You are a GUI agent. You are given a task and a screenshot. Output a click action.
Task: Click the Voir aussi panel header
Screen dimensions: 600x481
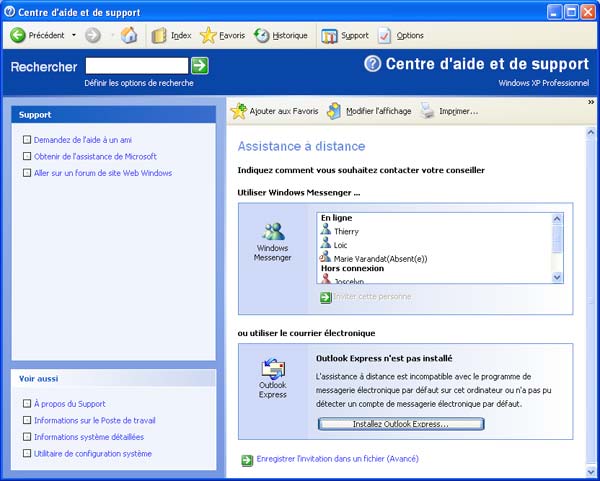pyautogui.click(x=114, y=378)
